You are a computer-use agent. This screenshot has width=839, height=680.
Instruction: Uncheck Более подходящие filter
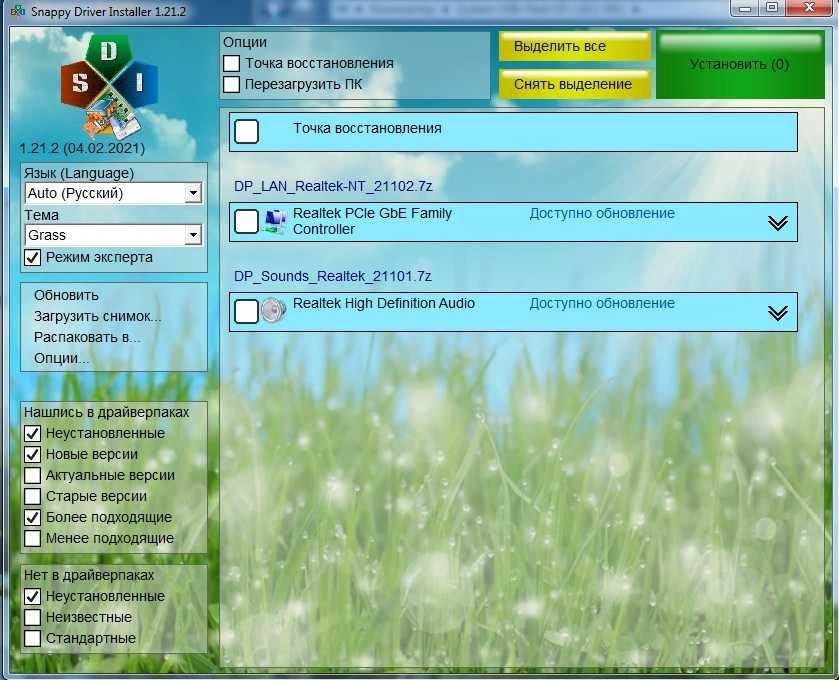[x=33, y=517]
